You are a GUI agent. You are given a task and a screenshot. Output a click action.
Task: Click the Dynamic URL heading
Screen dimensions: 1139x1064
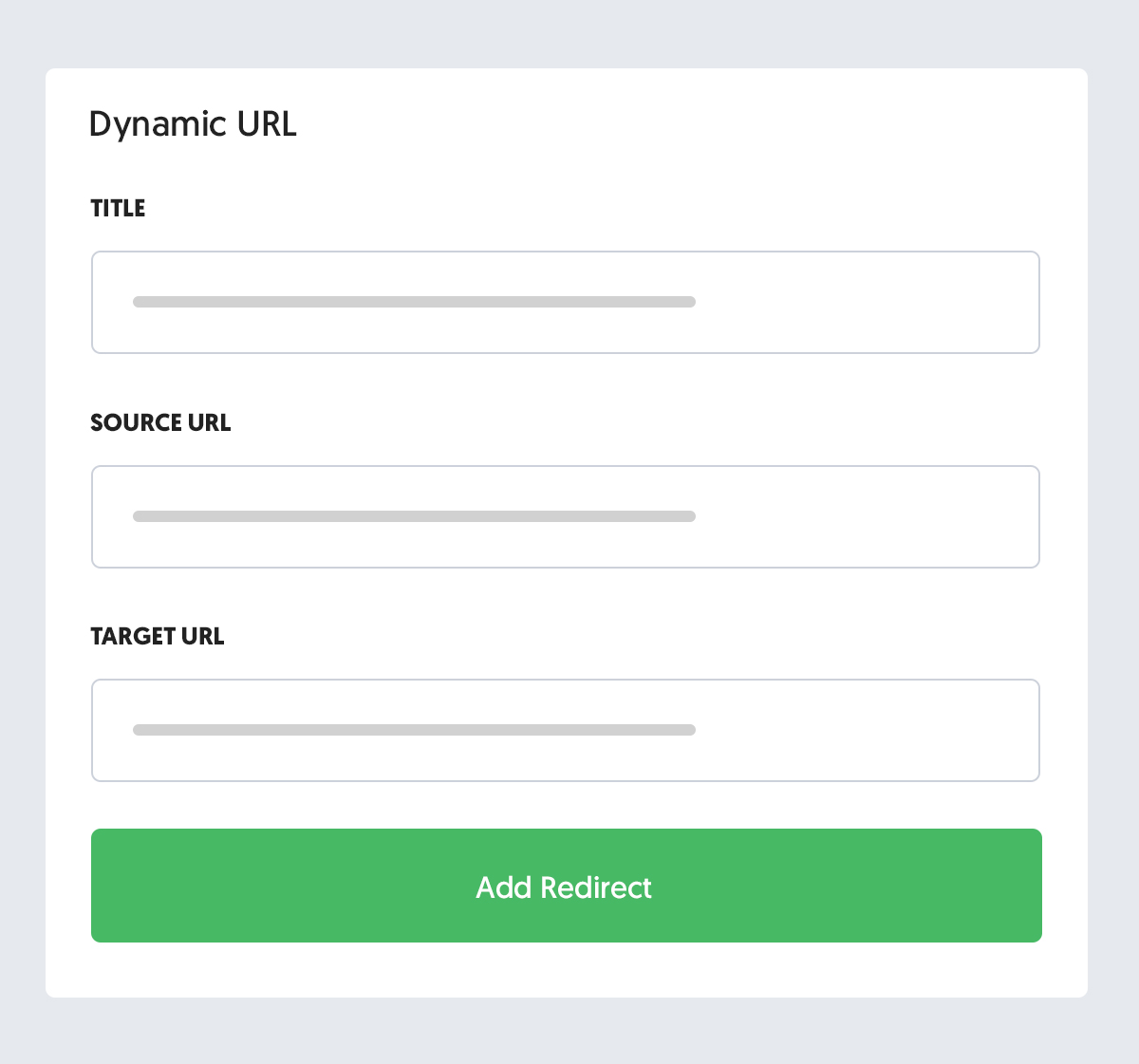click(193, 124)
